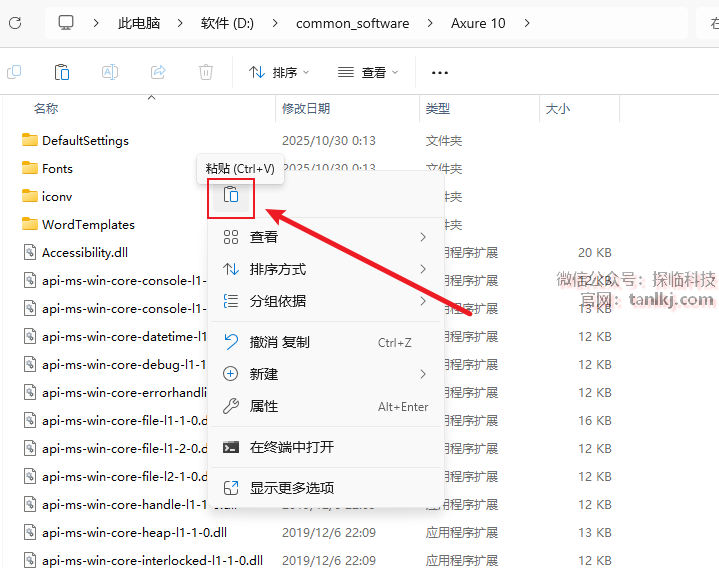This screenshot has height=570, width=719.
Task: Open the 查看 view dropdown in the toolbar
Action: [x=368, y=72]
